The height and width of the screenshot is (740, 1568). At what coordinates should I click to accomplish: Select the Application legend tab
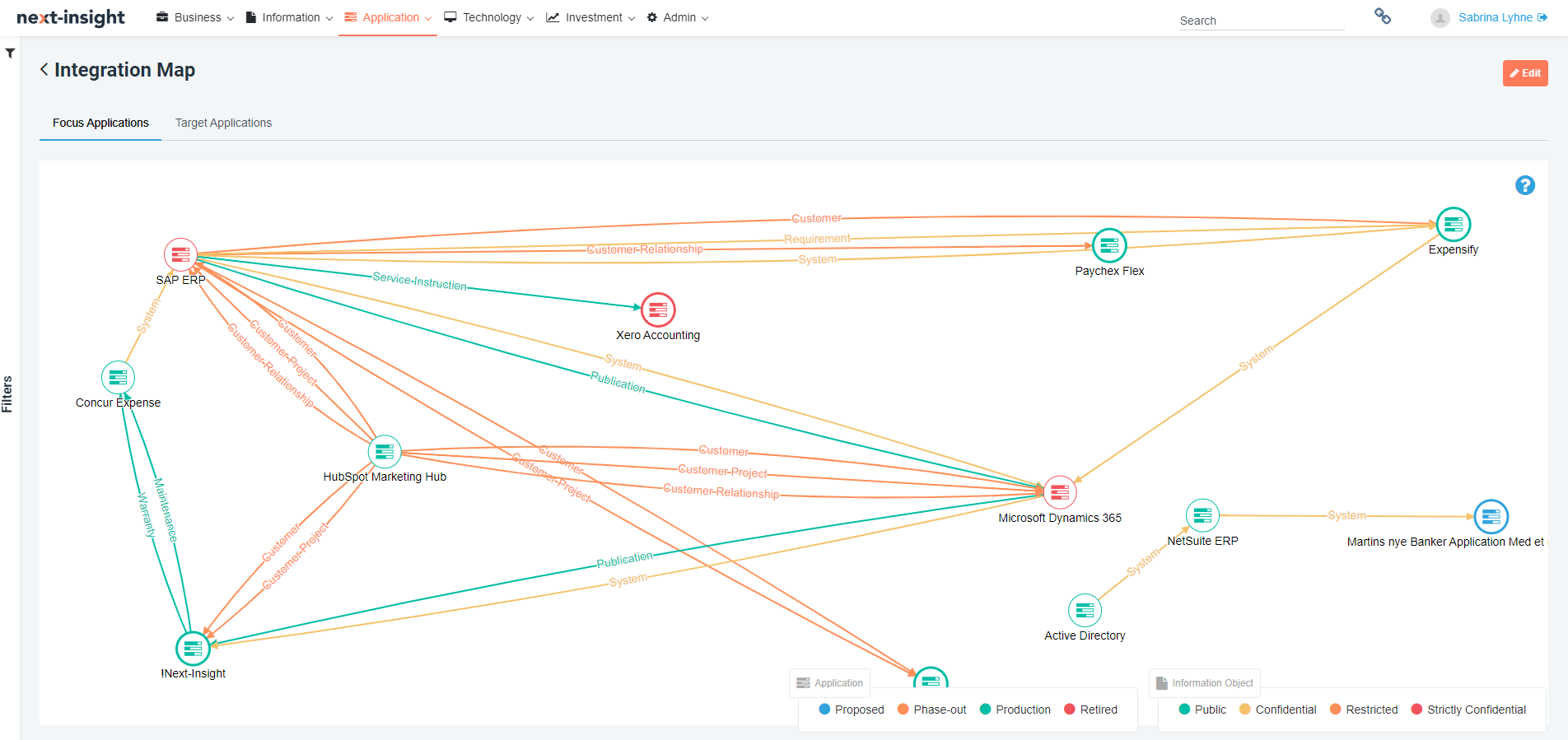coord(830,683)
